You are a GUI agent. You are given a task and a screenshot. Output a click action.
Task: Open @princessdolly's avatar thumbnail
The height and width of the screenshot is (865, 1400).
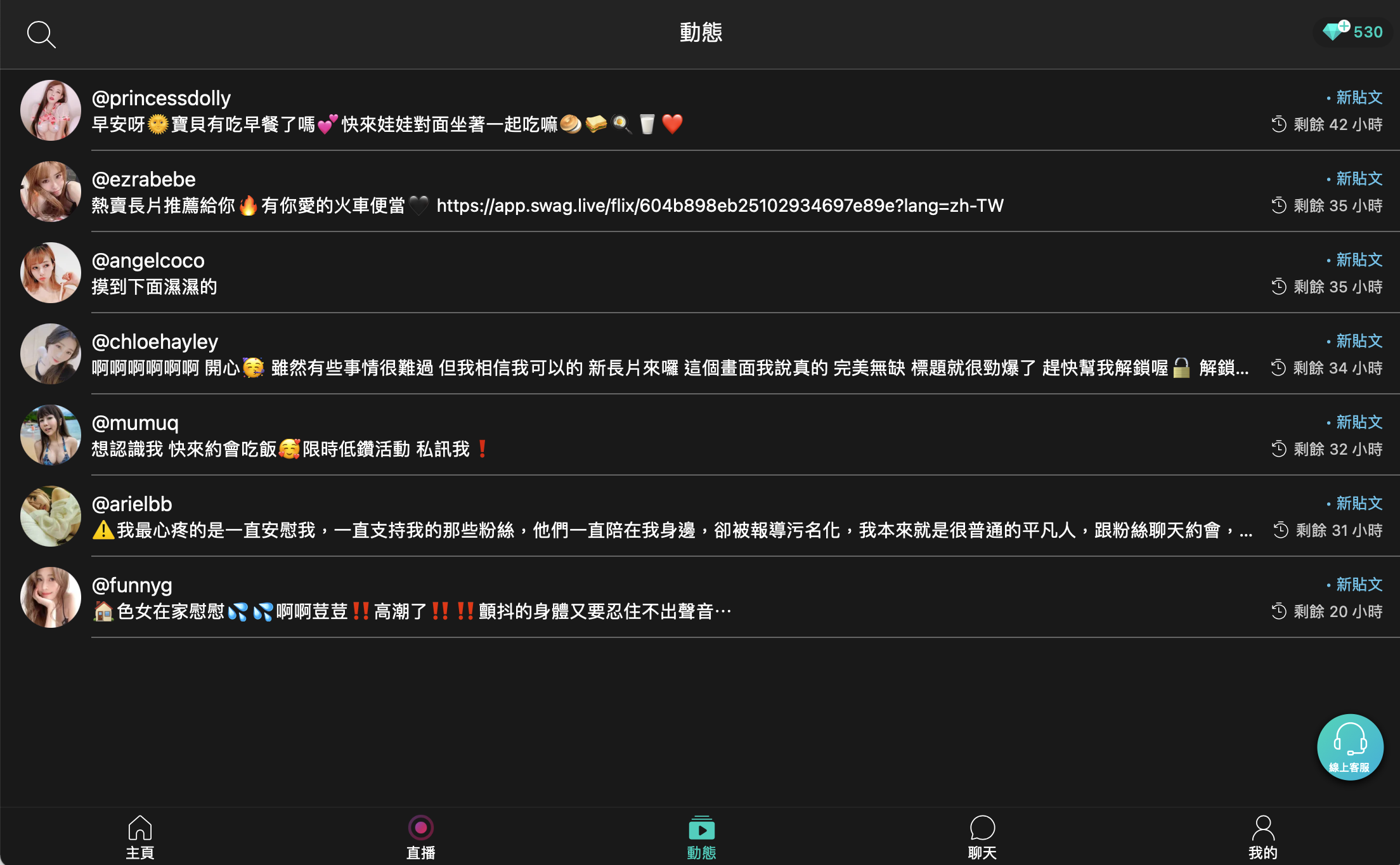(x=51, y=110)
